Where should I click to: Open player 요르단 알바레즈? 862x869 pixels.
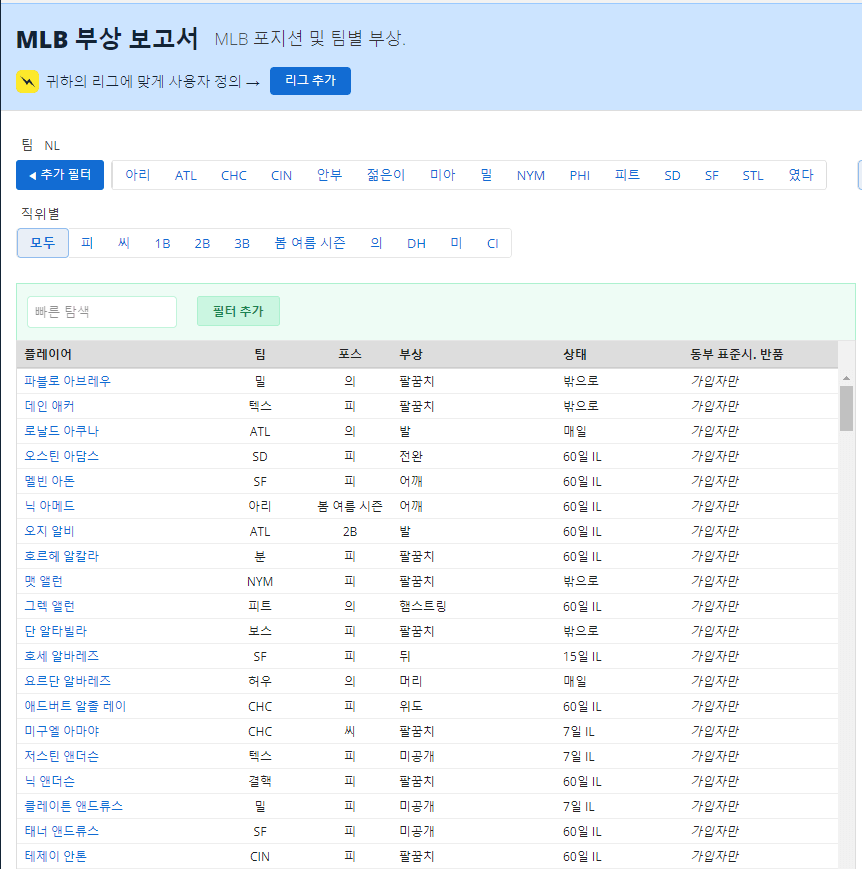(68, 681)
